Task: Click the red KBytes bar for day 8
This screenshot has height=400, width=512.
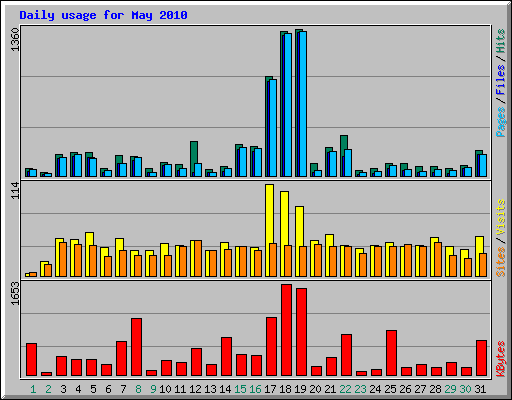Action: (x=136, y=347)
